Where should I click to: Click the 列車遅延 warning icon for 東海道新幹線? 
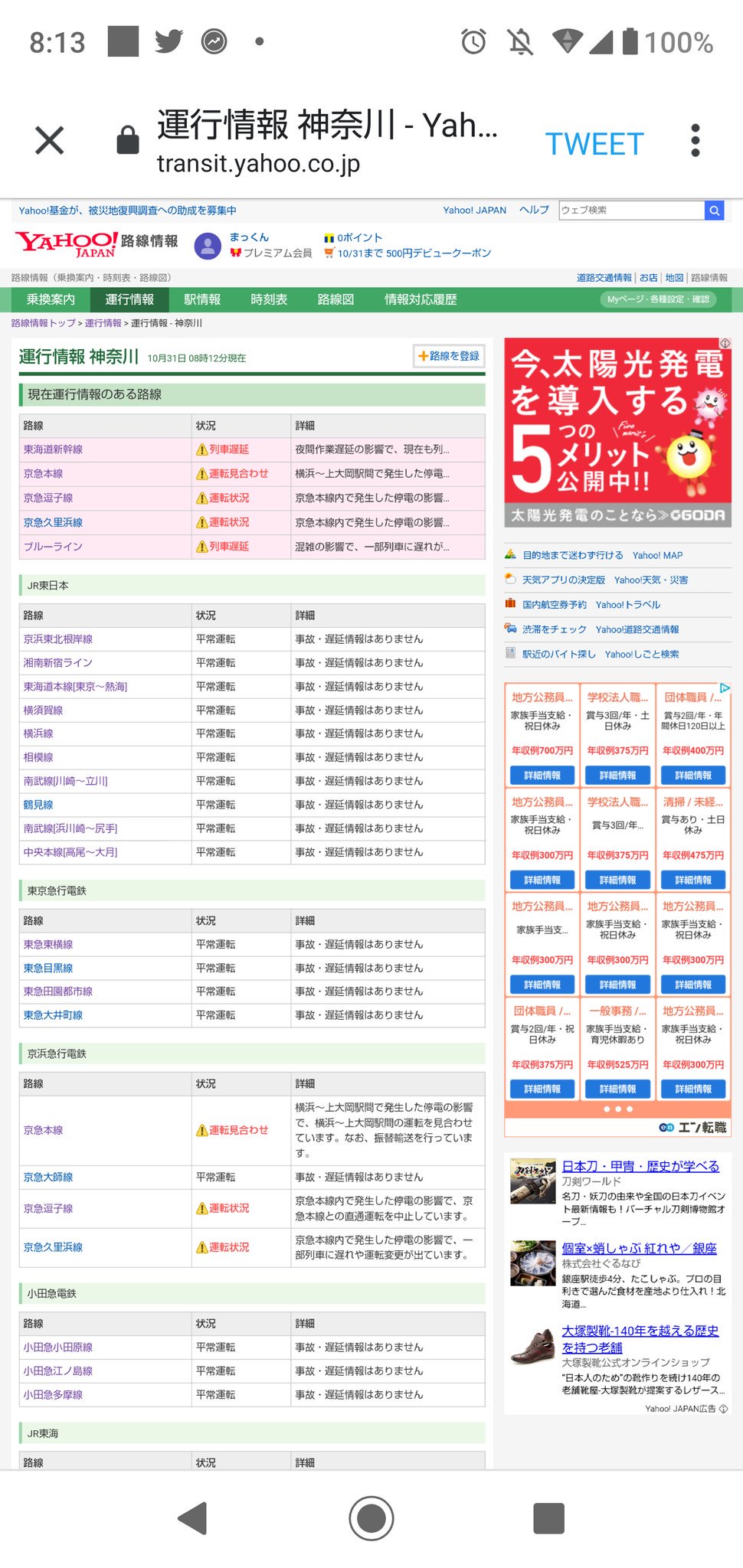point(202,449)
